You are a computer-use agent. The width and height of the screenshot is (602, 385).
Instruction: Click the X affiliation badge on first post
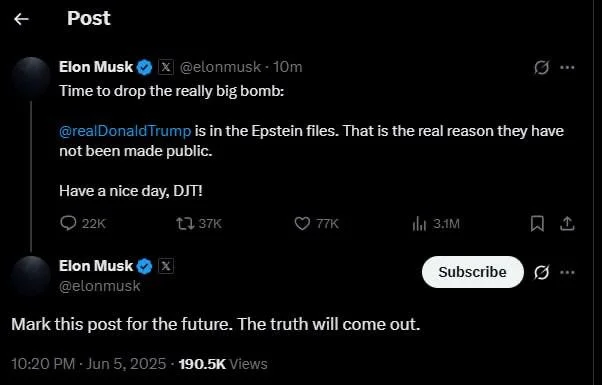click(165, 67)
